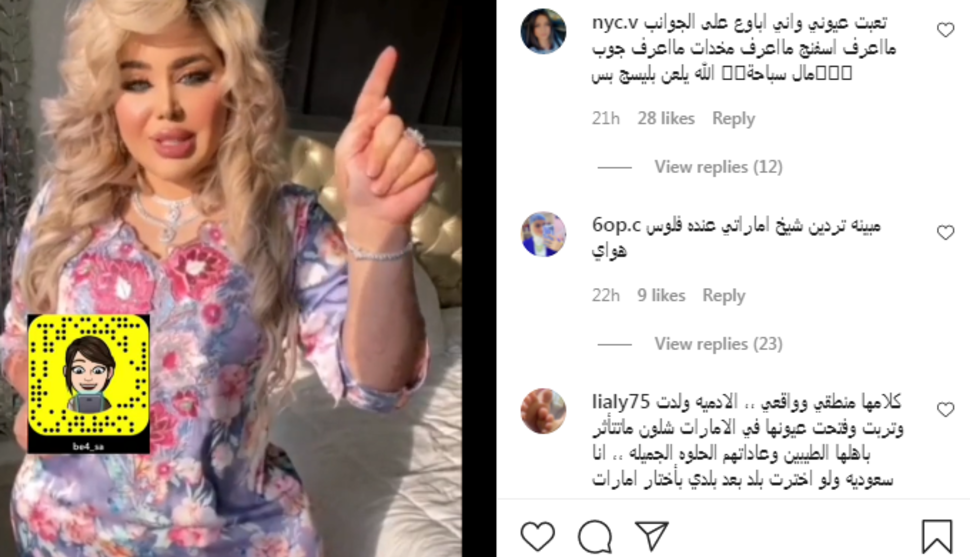Image resolution: width=970 pixels, height=557 pixels.
Task: Share the post via the paper plane icon
Action: (x=651, y=535)
